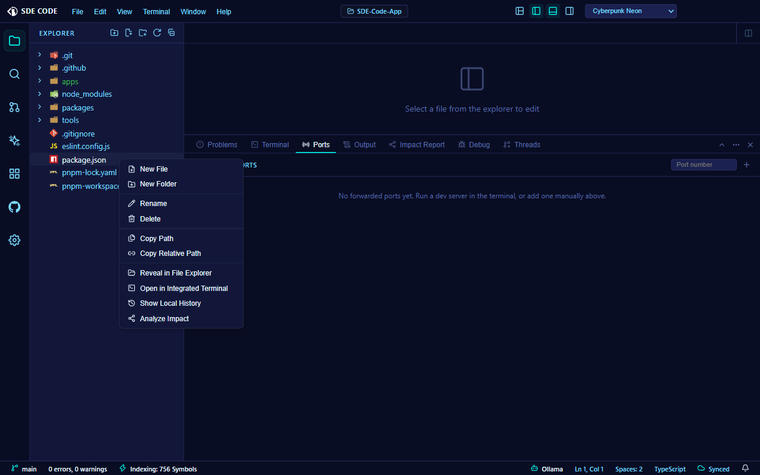Open the Search view in the activity bar
The width and height of the screenshot is (760, 475).
[x=14, y=74]
